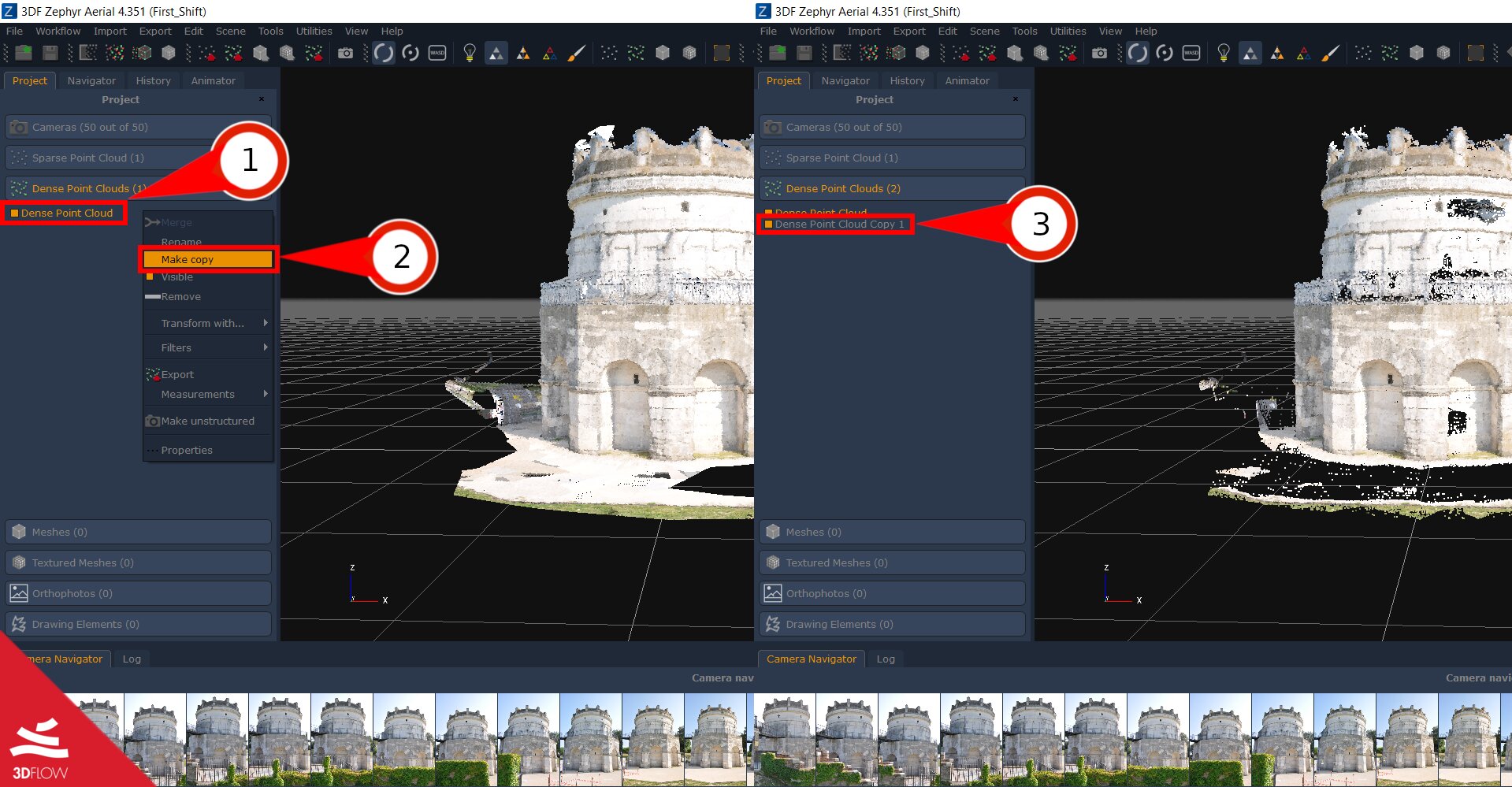Toggle light bulb in left window toolbar
This screenshot has height=787, width=1512.
tap(470, 53)
